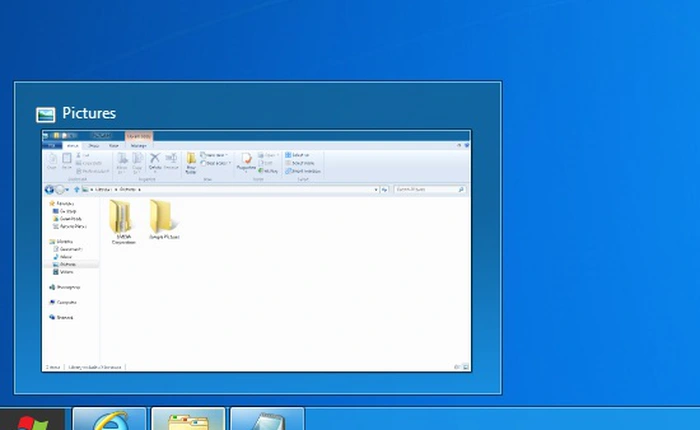Select Computer in the navigation pane
Screen dimensions: 700x430
coord(67,301)
